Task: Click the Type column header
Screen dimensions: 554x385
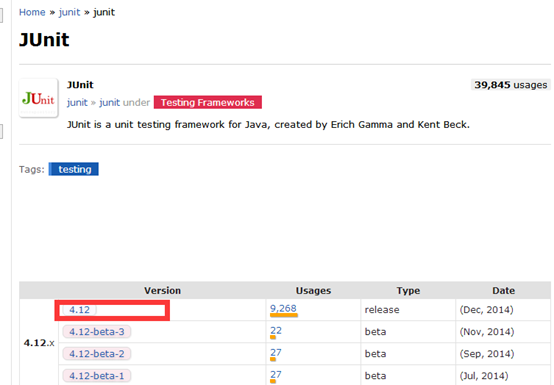Action: 408,291
